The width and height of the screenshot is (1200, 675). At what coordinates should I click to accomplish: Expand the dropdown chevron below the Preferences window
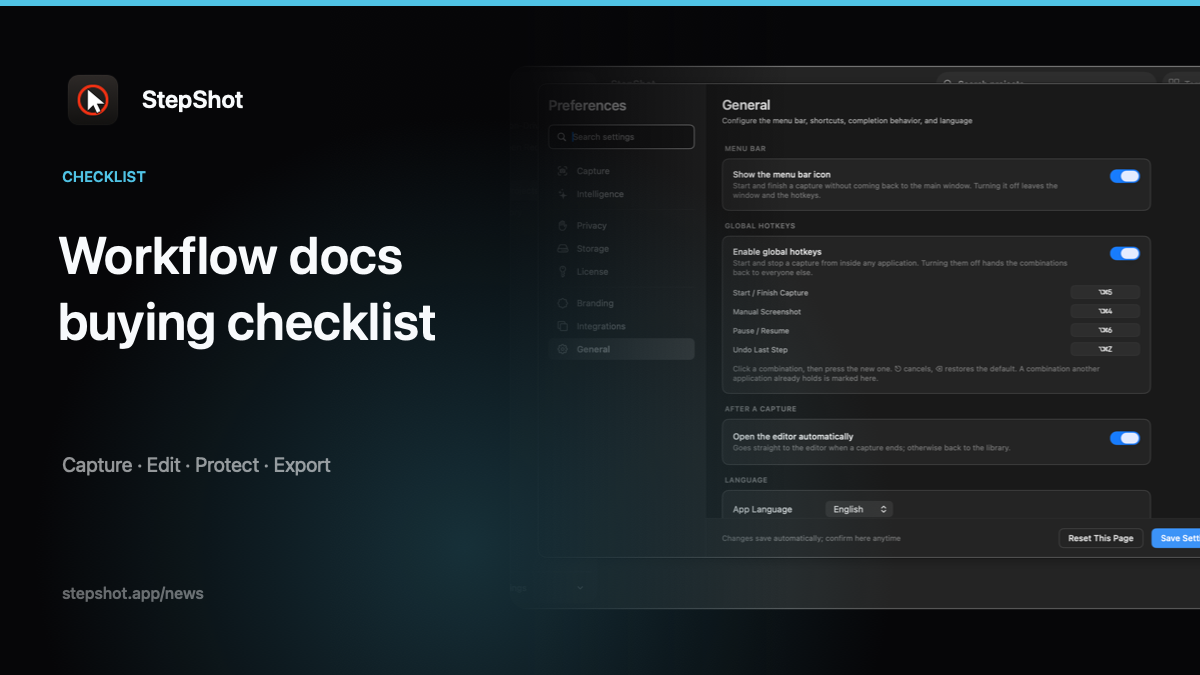pyautogui.click(x=580, y=588)
